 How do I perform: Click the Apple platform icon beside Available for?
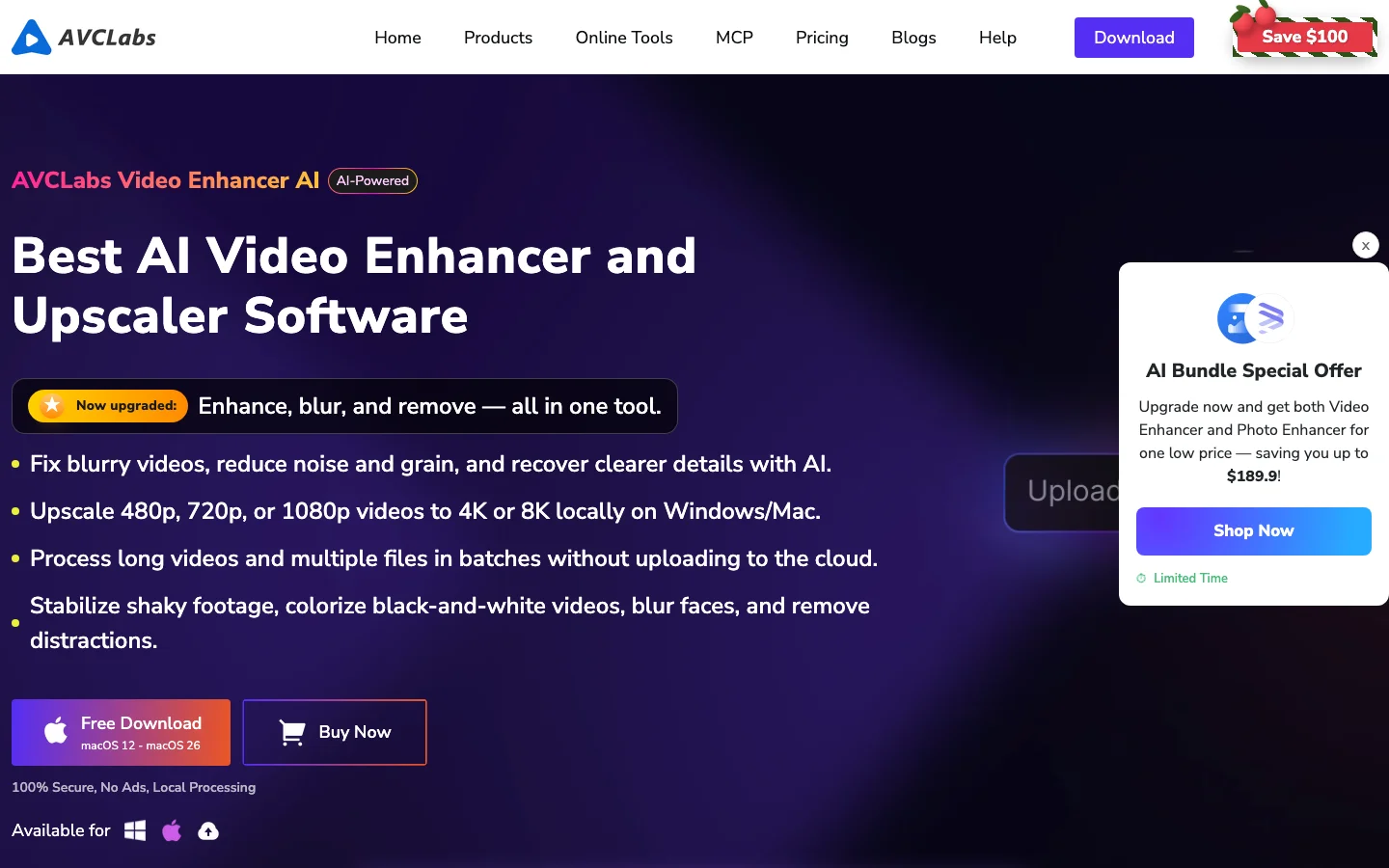point(172,830)
